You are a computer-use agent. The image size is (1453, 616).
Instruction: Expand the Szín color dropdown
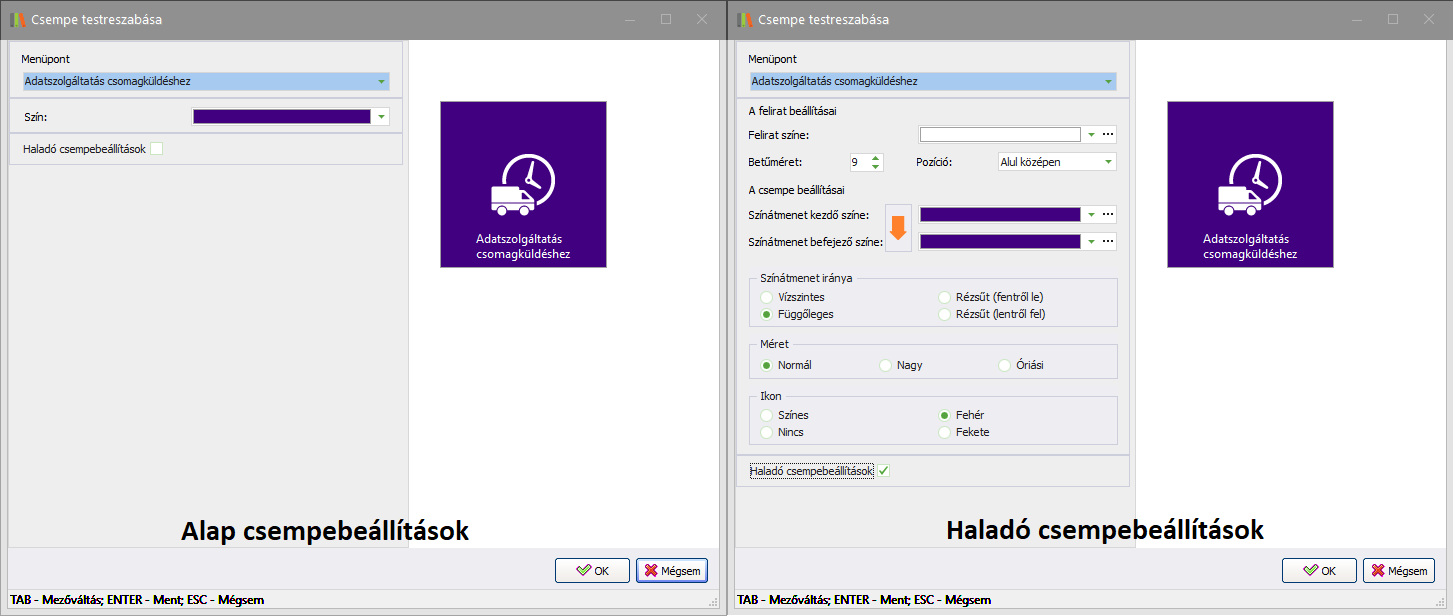point(381,117)
